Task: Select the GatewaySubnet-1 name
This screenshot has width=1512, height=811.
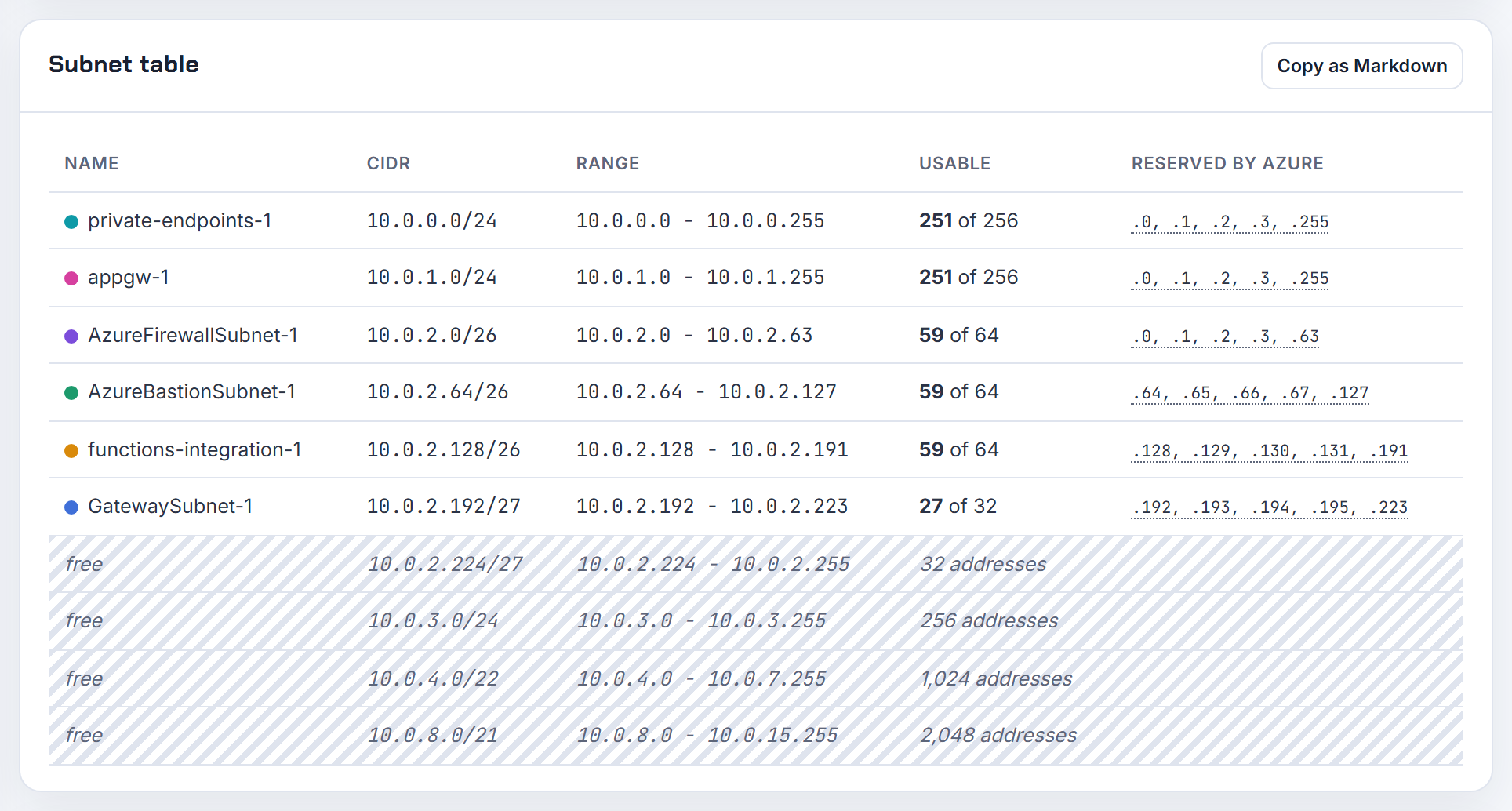Action: 170,507
